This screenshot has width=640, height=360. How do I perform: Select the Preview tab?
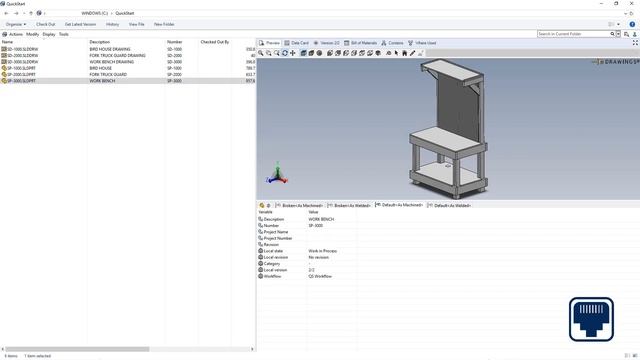[269, 43]
